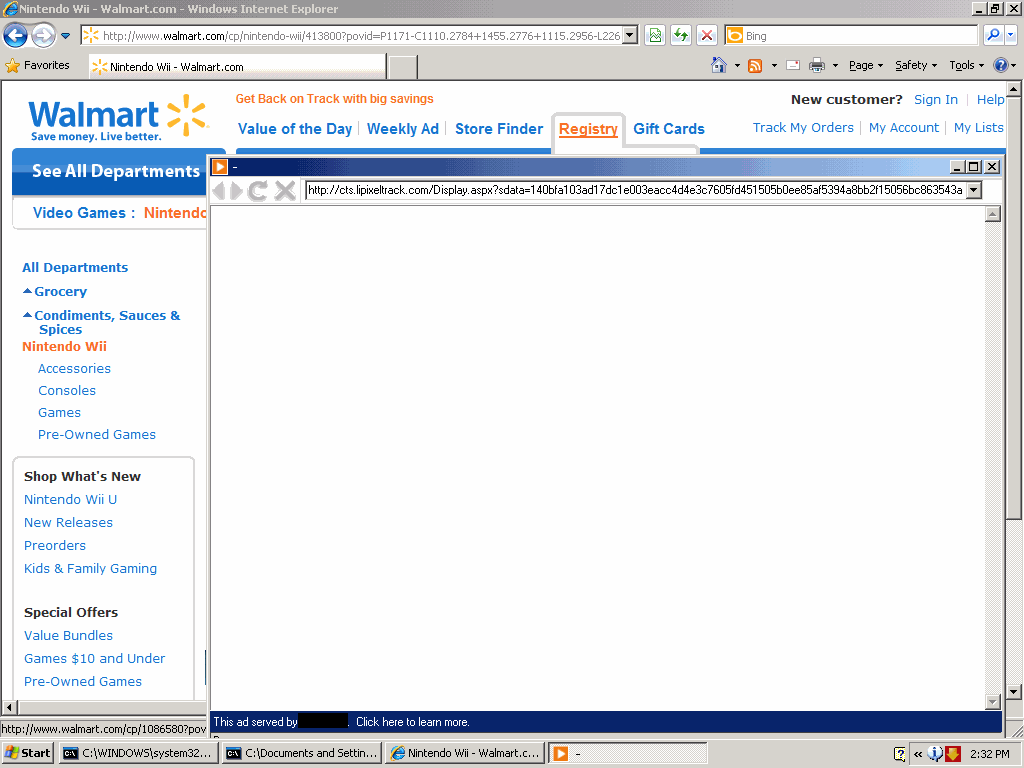This screenshot has width=1024, height=768.
Task: Expand the RSS feeds dropdown arrow
Action: tap(774, 65)
